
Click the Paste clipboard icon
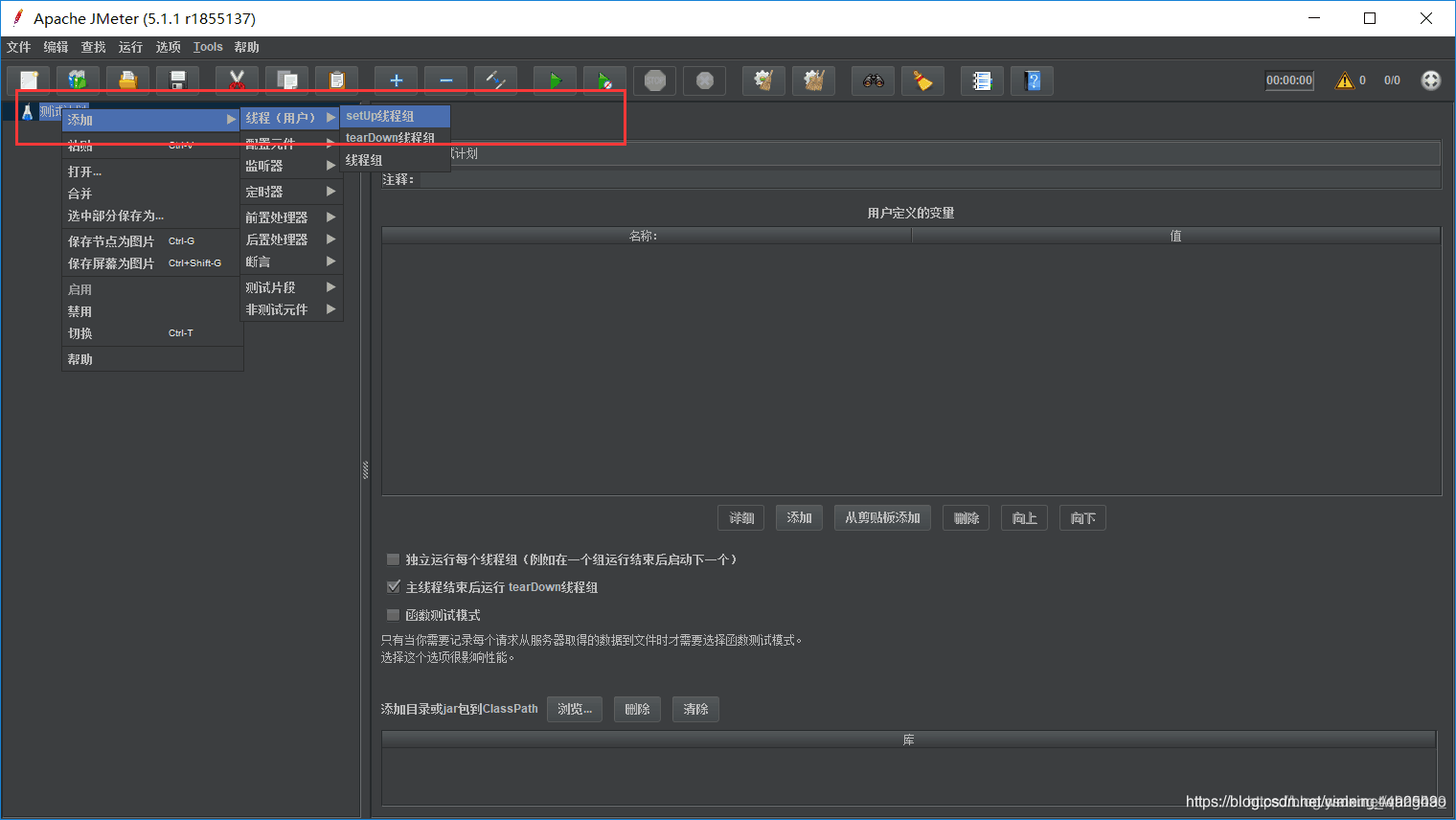(336, 80)
